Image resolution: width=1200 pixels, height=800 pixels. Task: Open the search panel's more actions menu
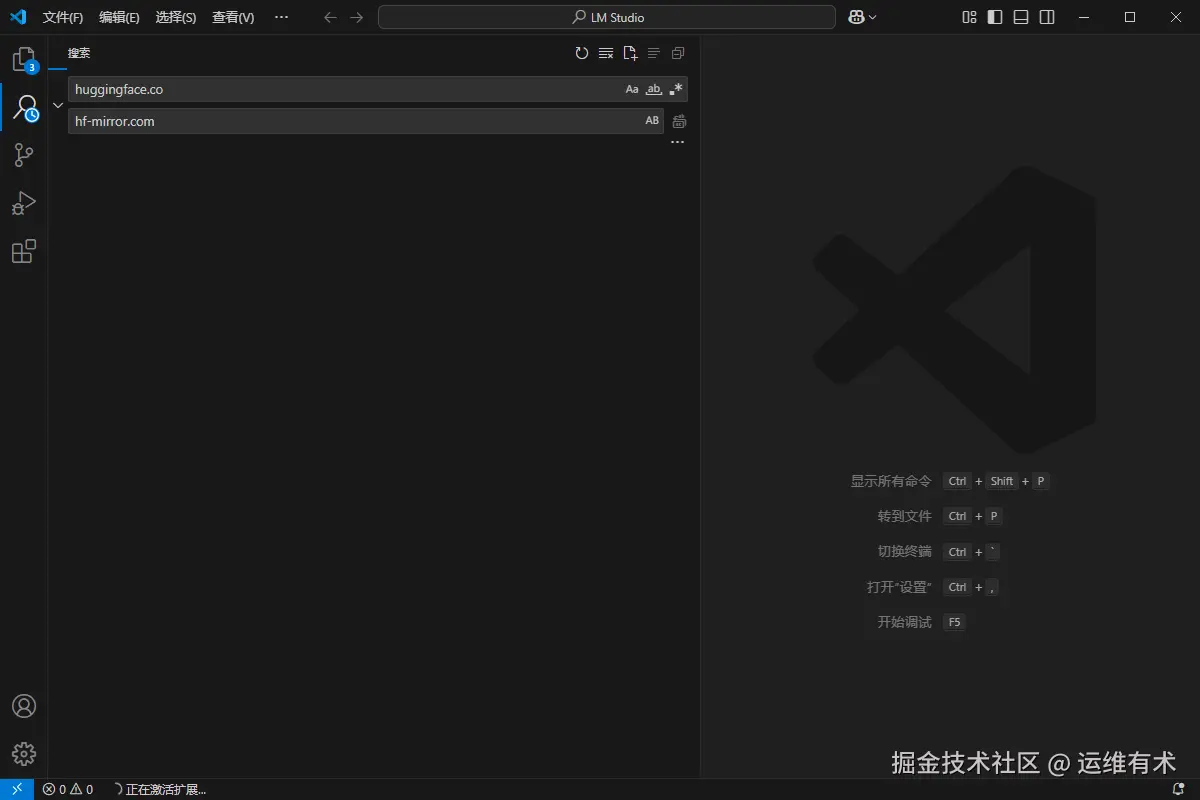(677, 141)
